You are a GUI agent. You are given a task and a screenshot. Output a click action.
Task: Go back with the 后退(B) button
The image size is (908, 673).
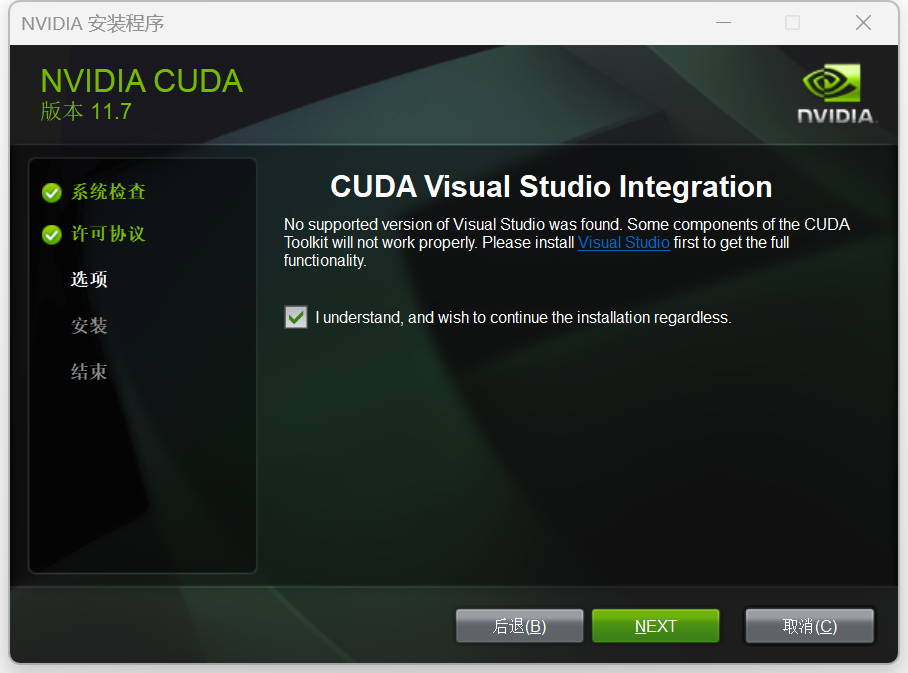[519, 626]
